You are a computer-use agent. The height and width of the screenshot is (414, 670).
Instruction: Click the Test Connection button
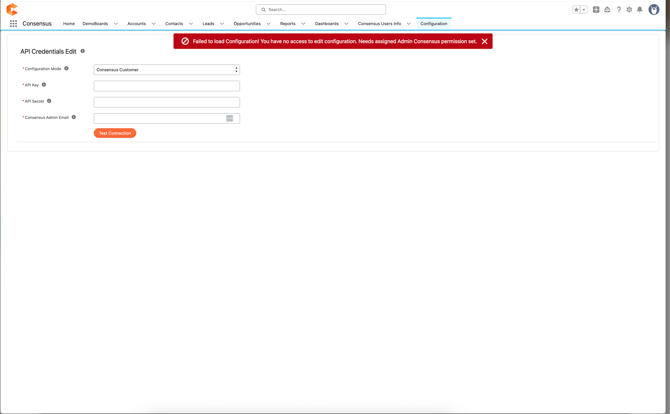click(115, 133)
